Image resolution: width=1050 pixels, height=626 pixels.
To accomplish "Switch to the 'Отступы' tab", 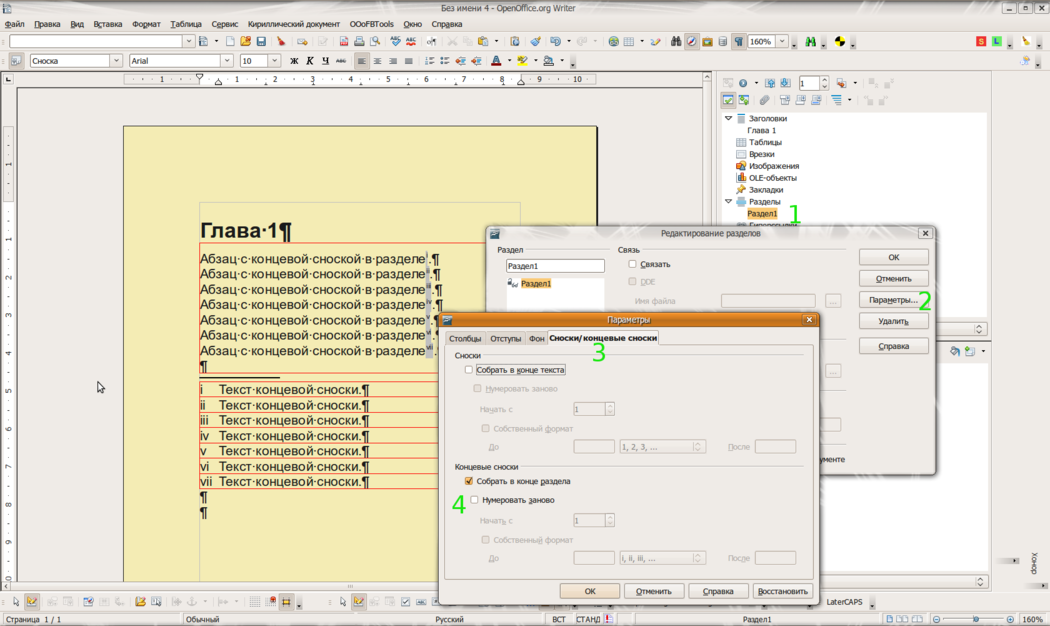I will coord(506,339).
